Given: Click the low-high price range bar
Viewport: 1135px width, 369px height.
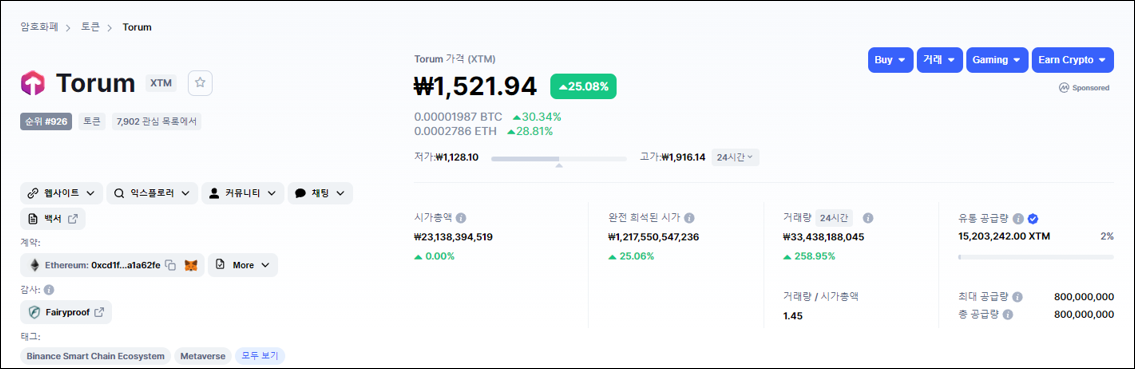Looking at the screenshot, I should pyautogui.click(x=559, y=158).
